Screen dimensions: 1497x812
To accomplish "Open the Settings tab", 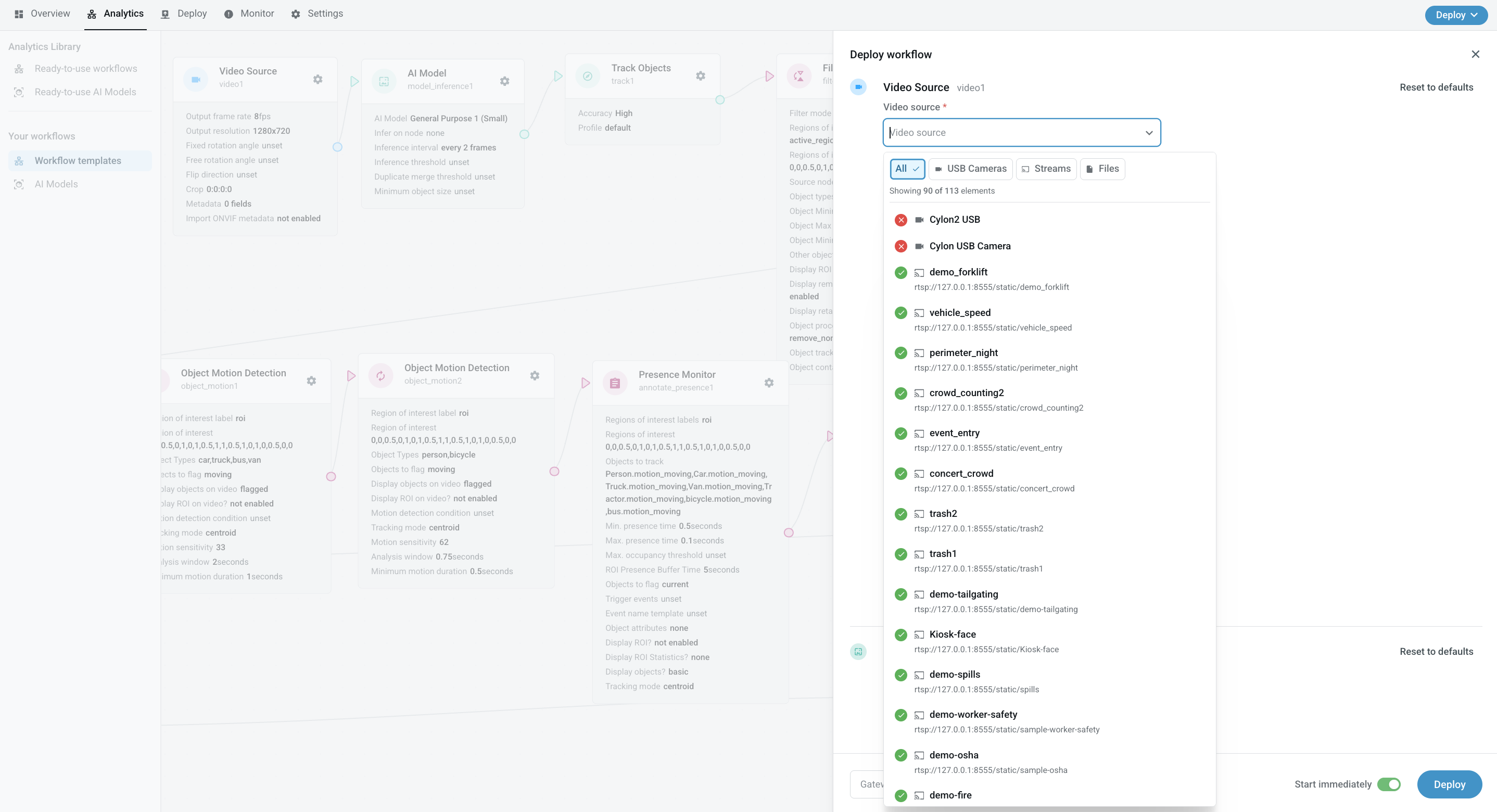I will pyautogui.click(x=316, y=14).
